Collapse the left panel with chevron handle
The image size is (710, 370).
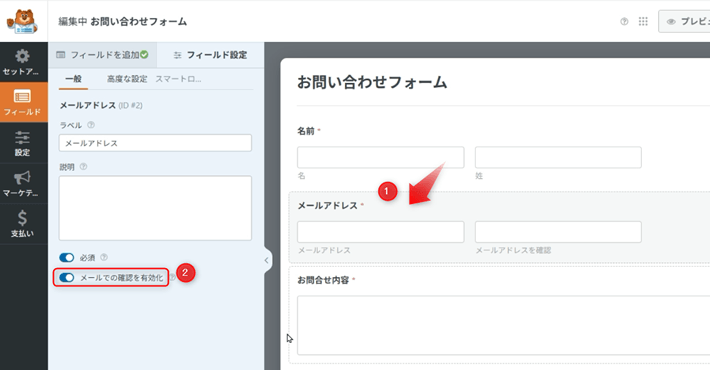click(266, 260)
